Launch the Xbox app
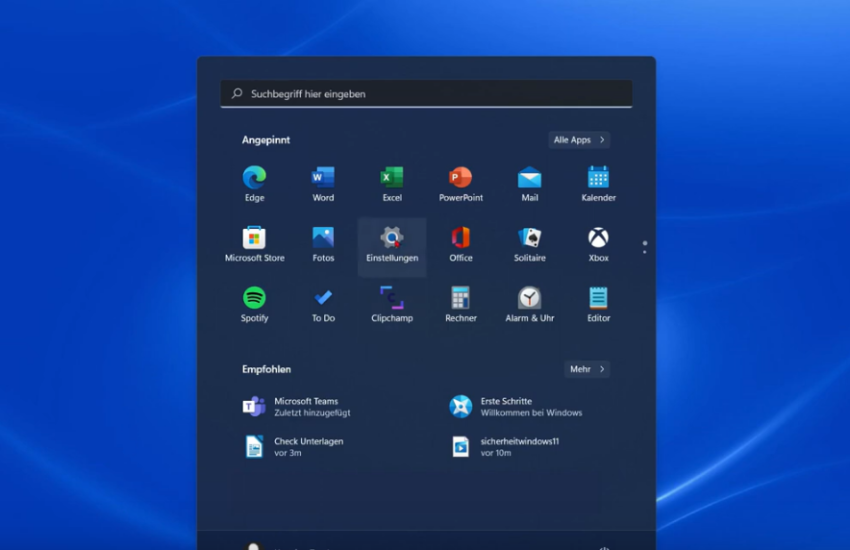The height and width of the screenshot is (550, 850). coord(598,244)
